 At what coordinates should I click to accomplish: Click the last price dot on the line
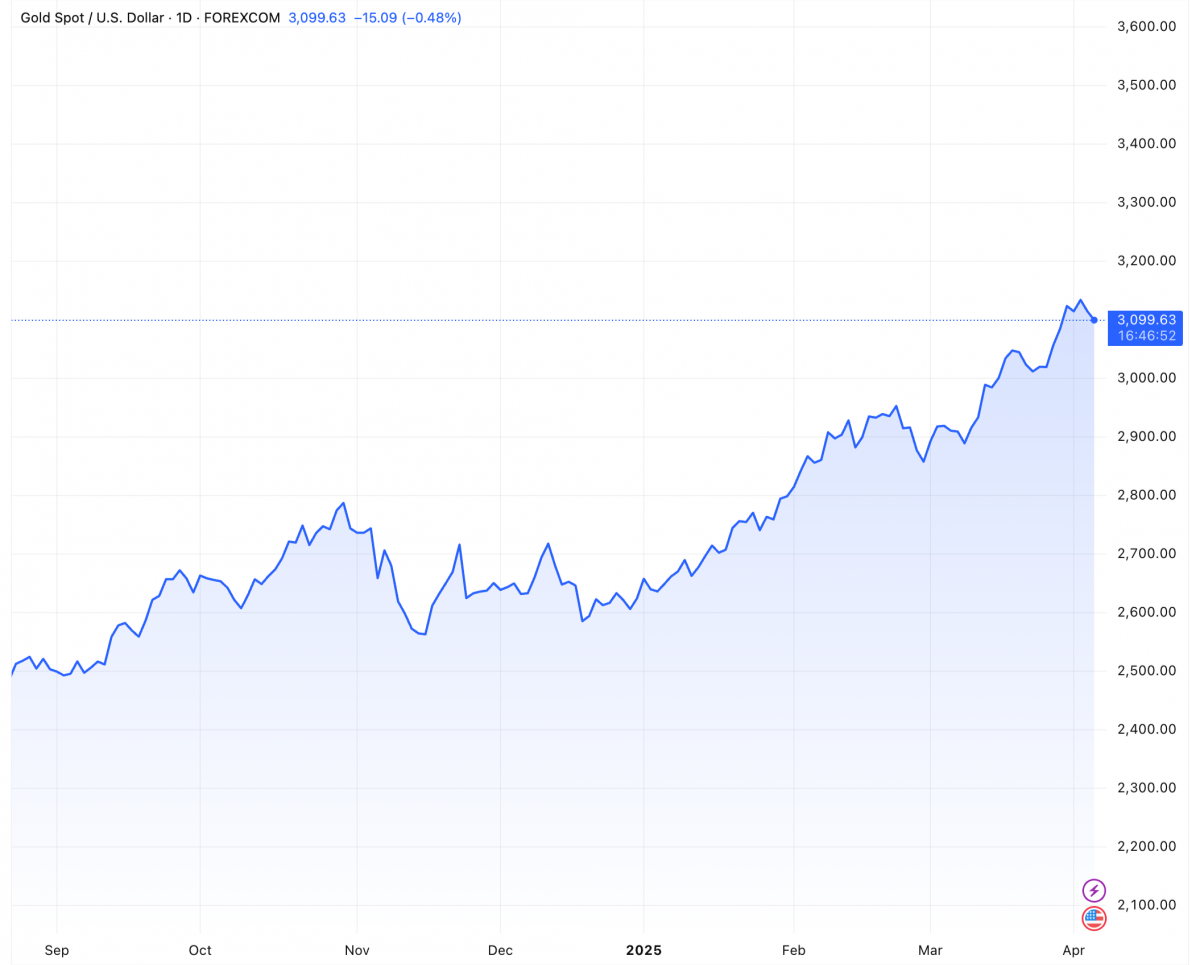[1094, 320]
